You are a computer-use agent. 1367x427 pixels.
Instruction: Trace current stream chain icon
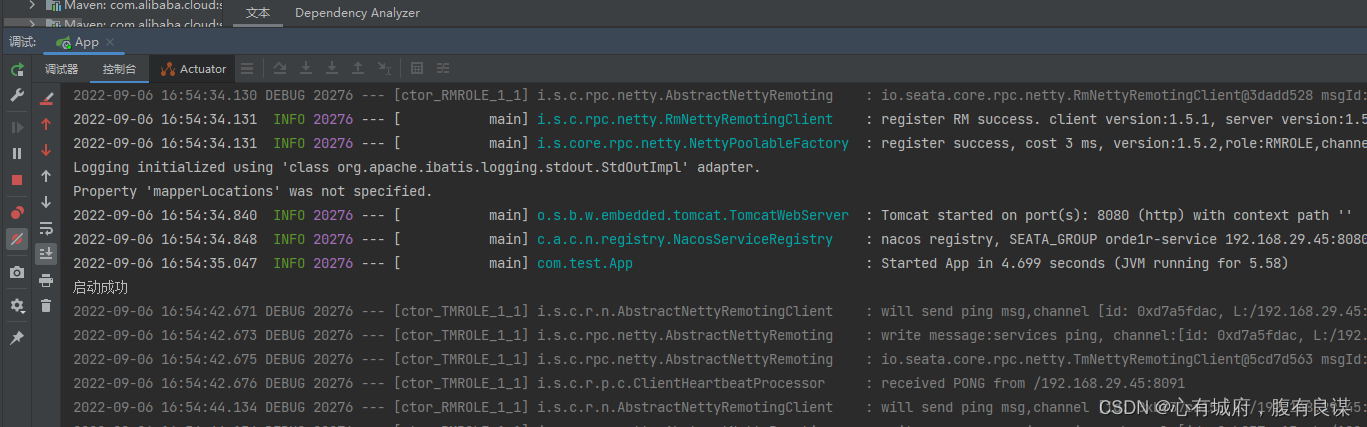tap(443, 69)
